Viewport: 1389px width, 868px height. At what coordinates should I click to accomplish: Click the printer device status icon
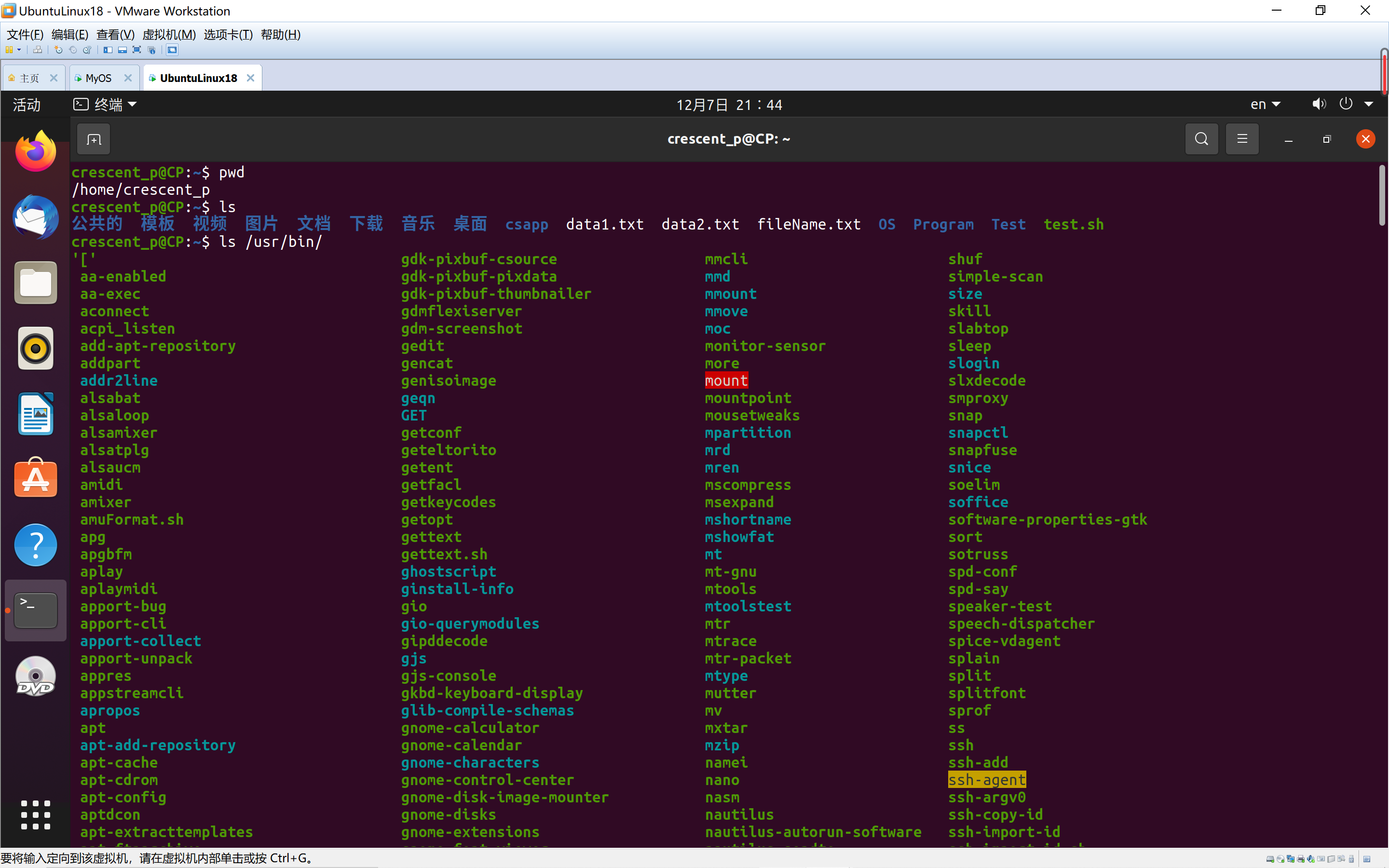[1301, 859]
